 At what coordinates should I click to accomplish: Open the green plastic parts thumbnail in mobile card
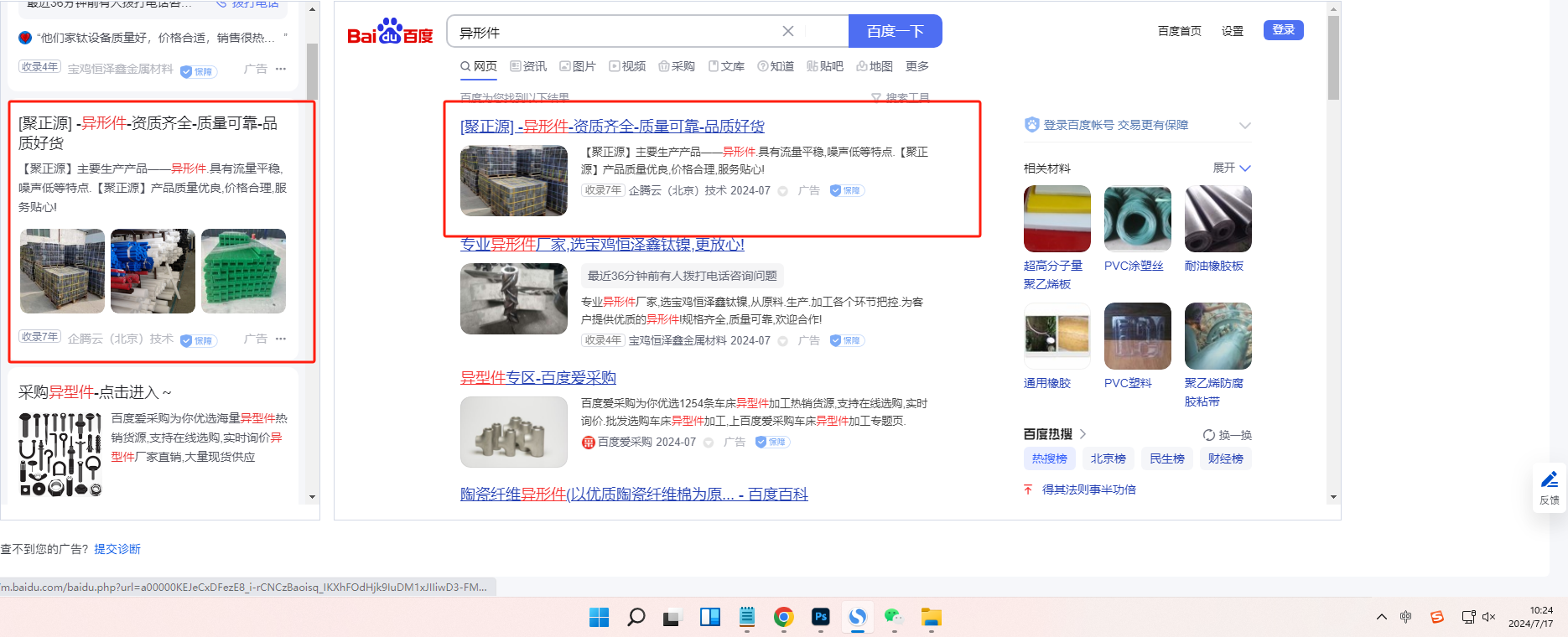pyautogui.click(x=244, y=272)
